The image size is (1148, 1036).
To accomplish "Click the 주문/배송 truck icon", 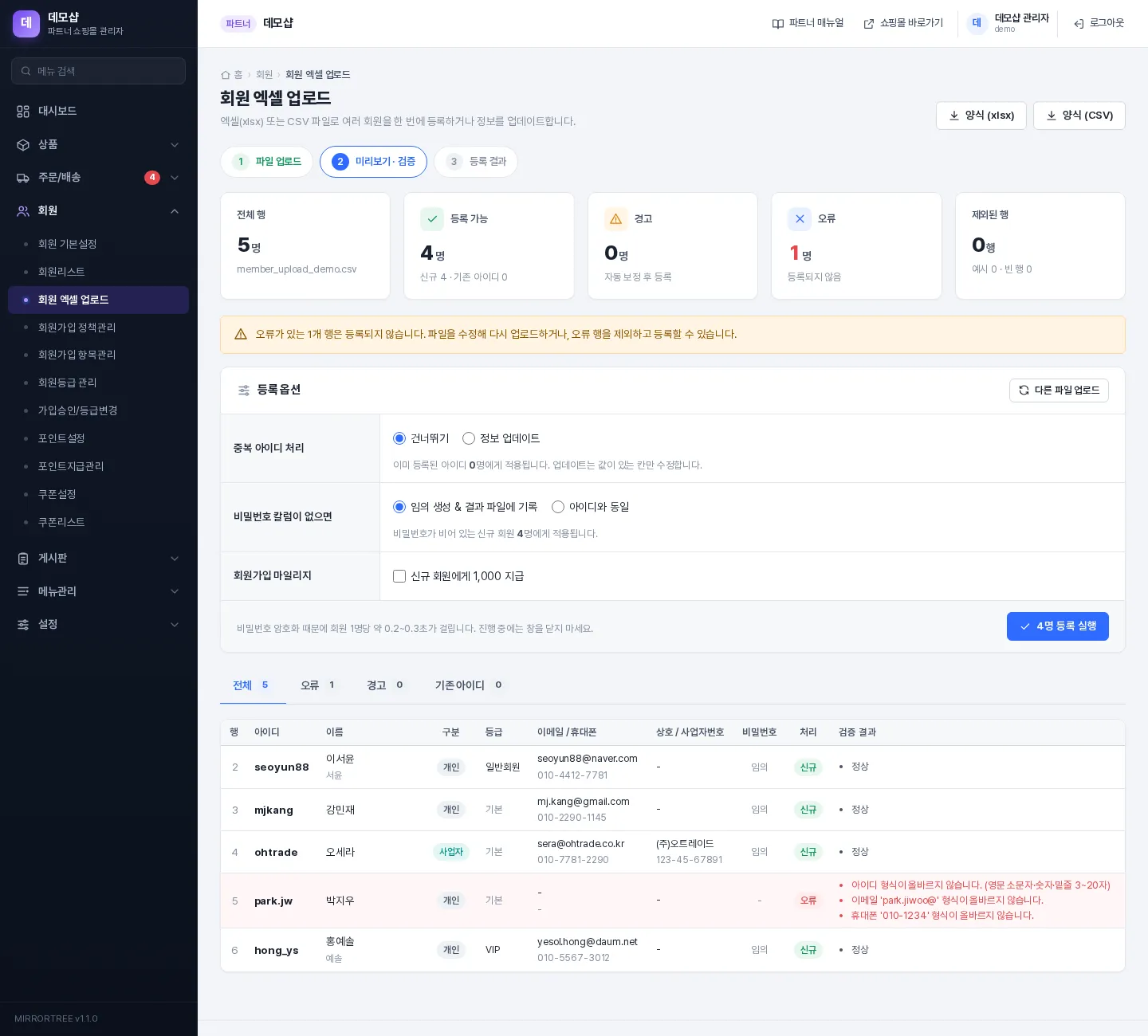I will (23, 178).
